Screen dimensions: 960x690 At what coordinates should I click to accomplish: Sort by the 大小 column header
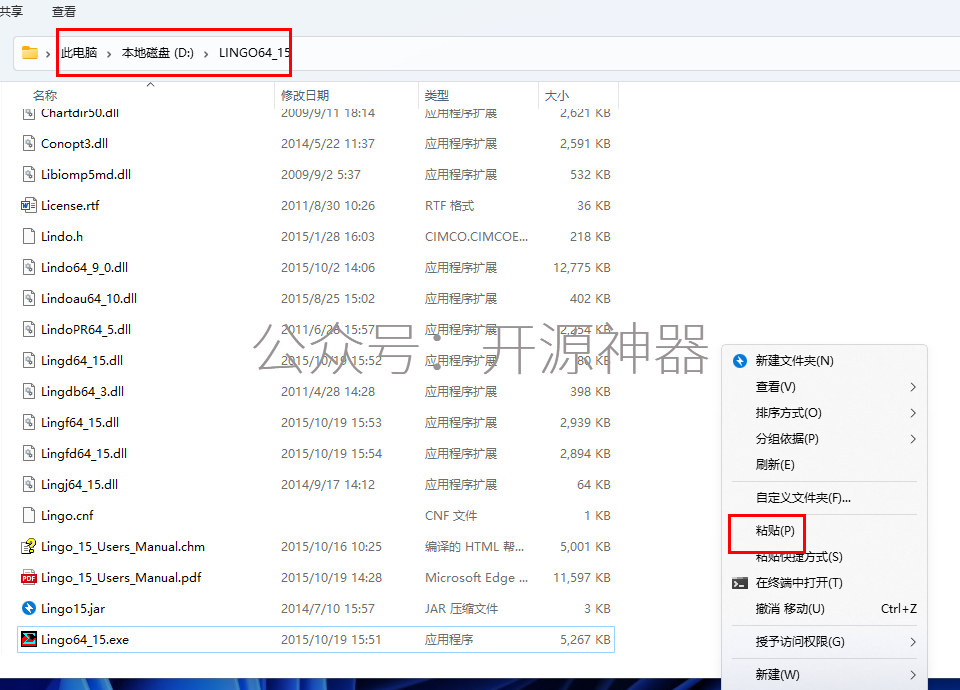557,96
